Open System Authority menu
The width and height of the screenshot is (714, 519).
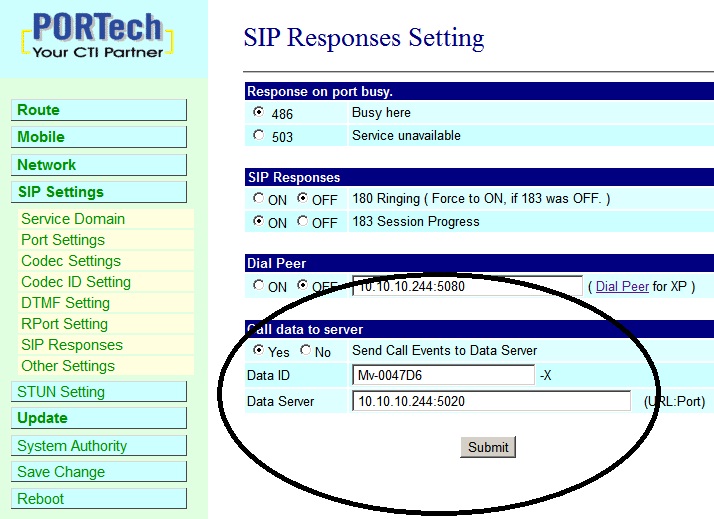click(x=99, y=446)
